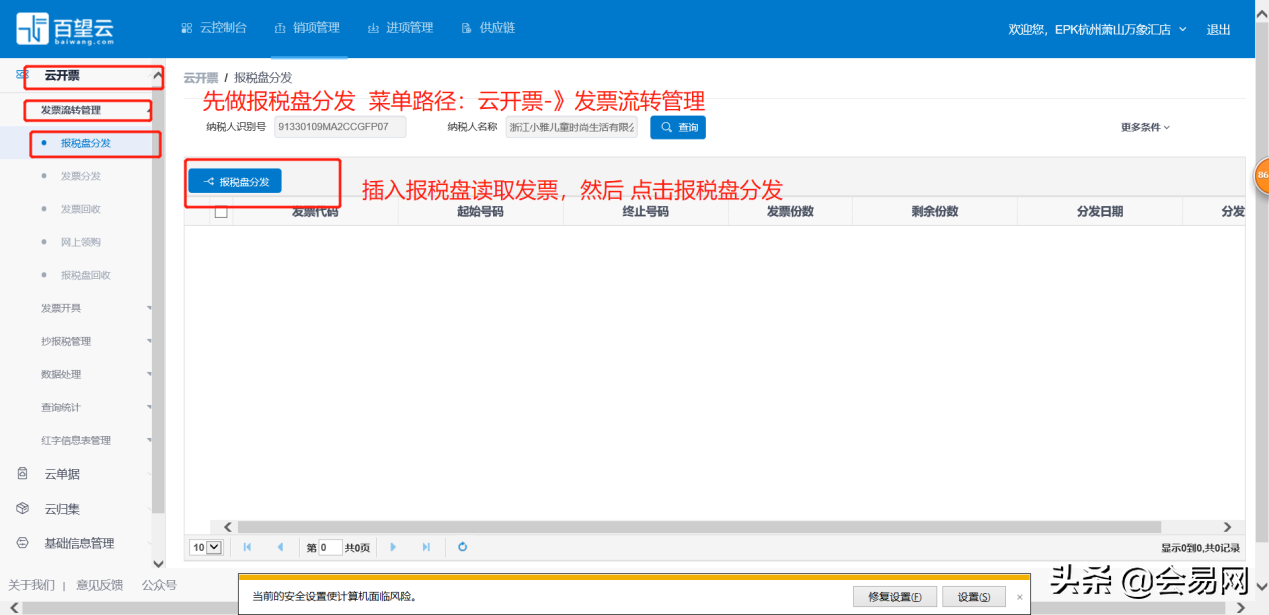Select 发票分发 in the sidebar
The width and height of the screenshot is (1269, 615).
(x=81, y=176)
